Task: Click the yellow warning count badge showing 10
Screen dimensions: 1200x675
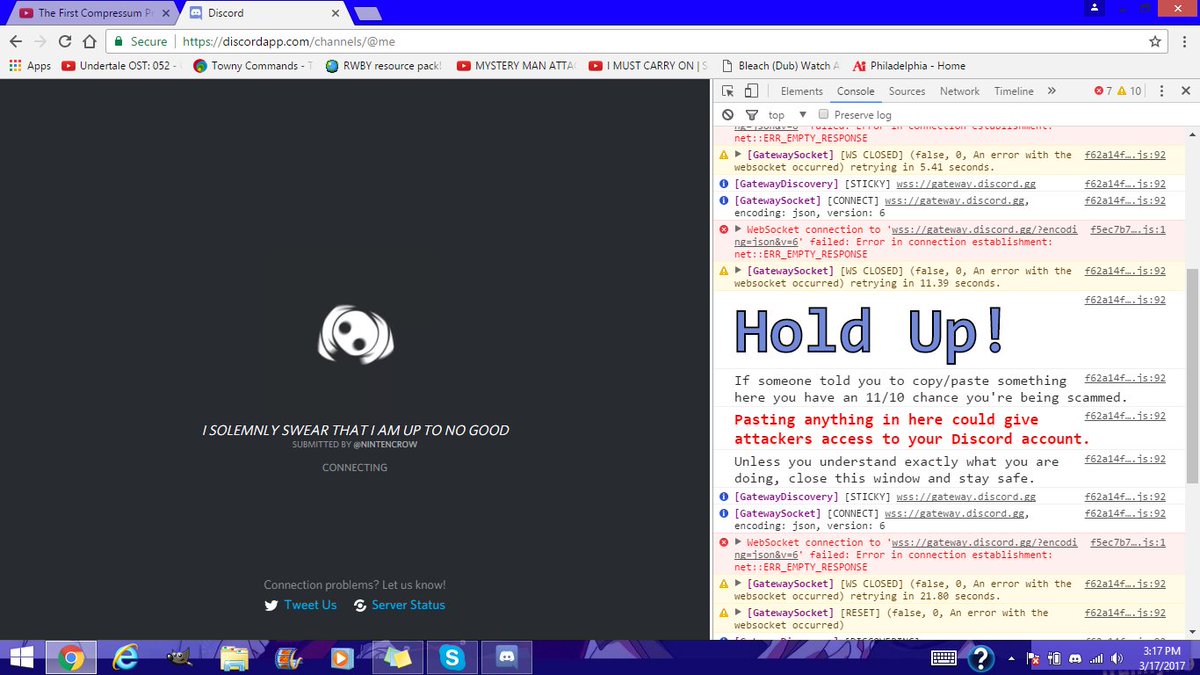Action: click(1130, 91)
